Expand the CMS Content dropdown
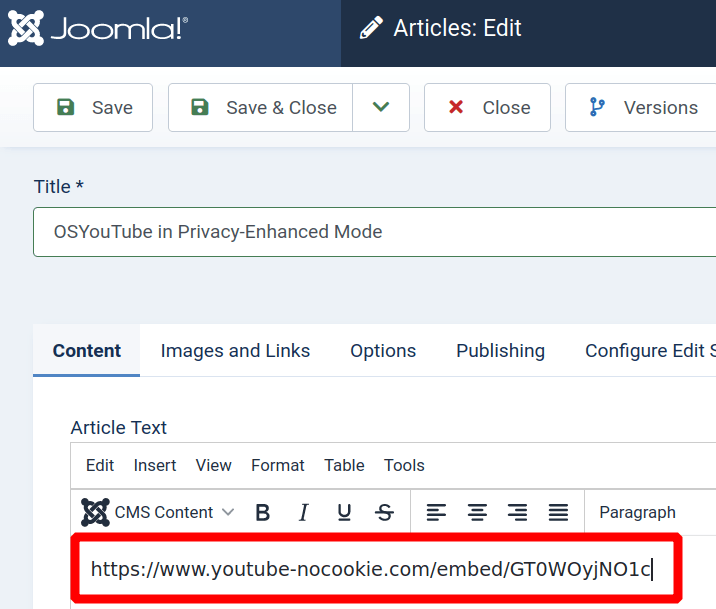The height and width of the screenshot is (609, 716). 158,512
